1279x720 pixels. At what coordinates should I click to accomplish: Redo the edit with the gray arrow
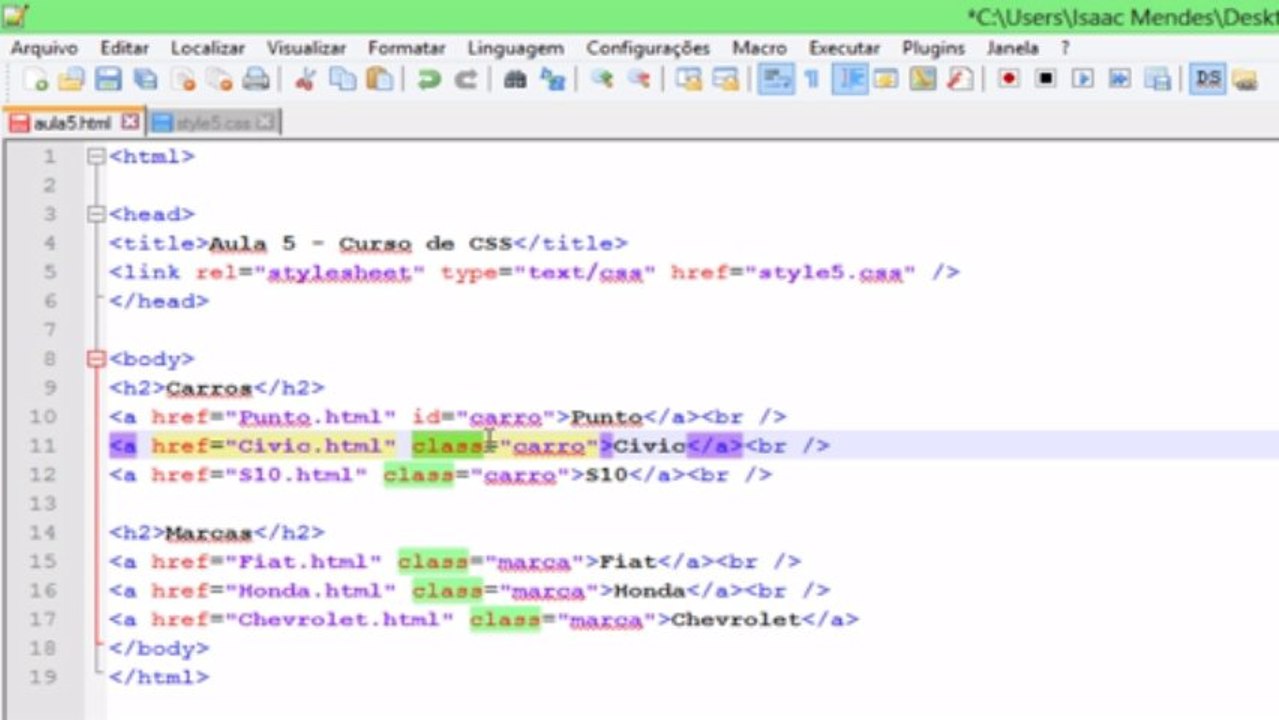pos(465,80)
